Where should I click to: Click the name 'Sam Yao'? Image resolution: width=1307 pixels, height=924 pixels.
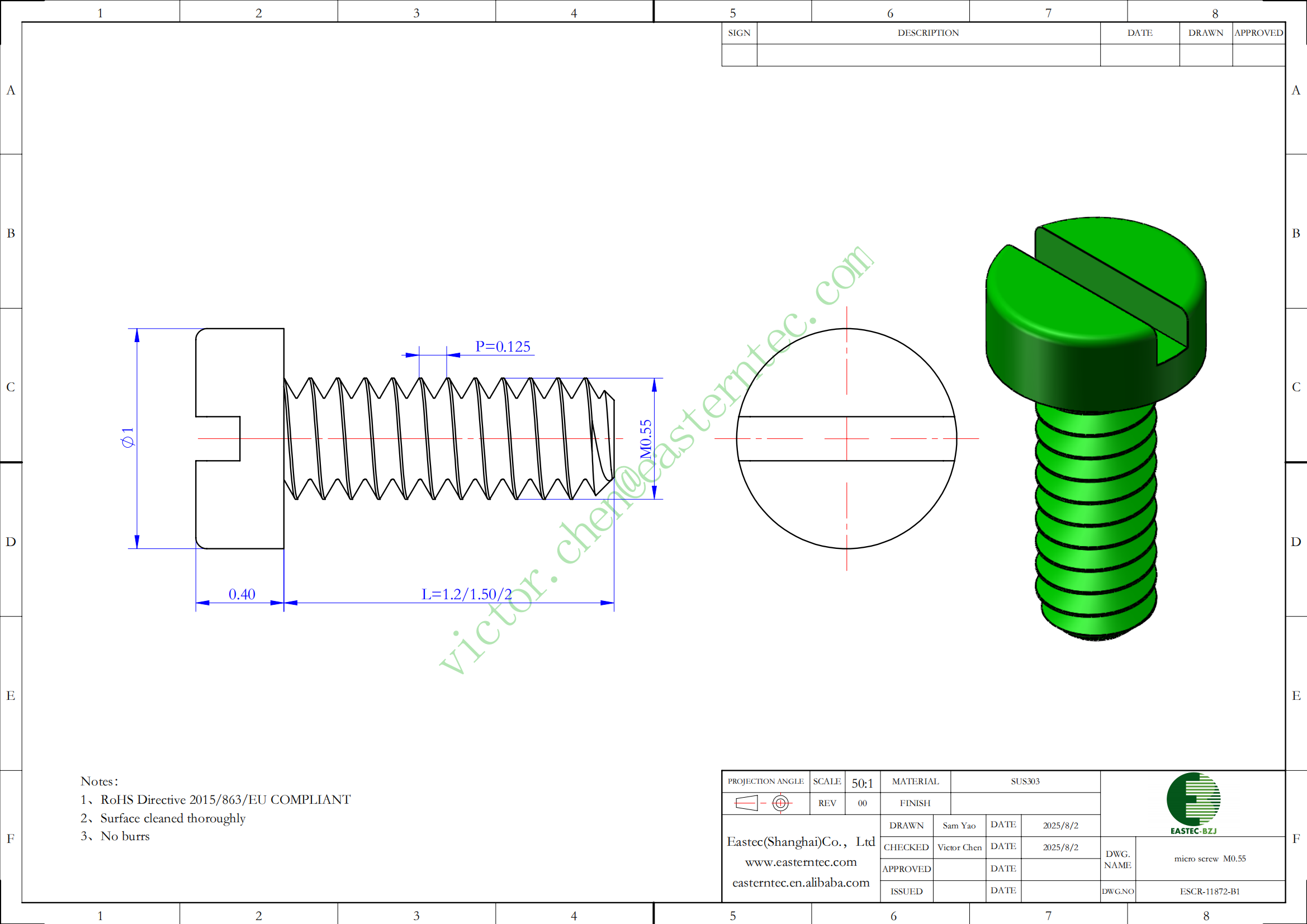(959, 826)
